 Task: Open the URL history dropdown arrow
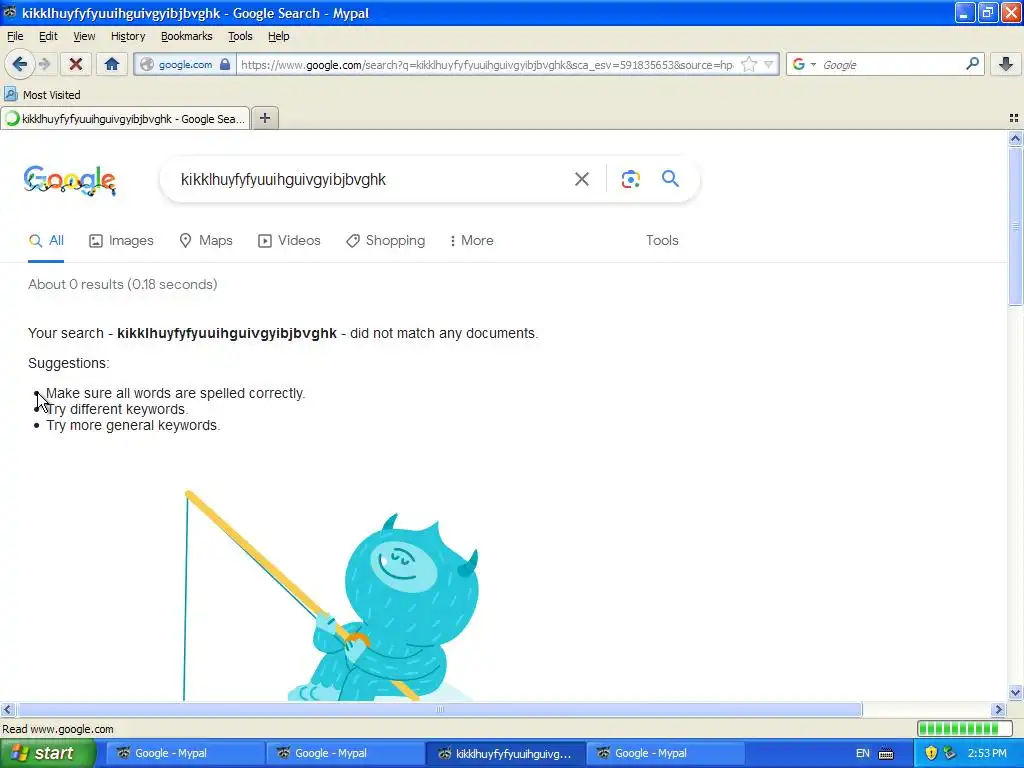coord(769,64)
